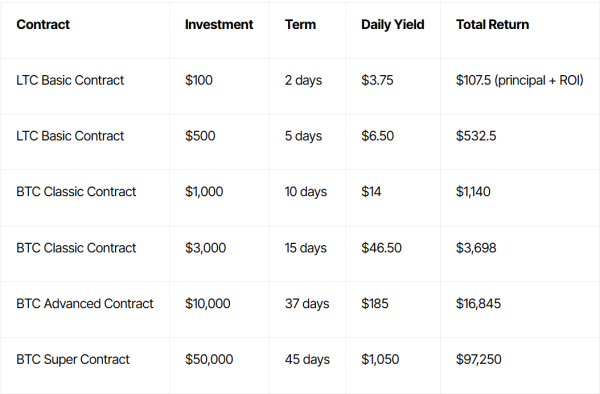Image resolution: width=600 pixels, height=394 pixels.
Task: Click the Contract column header
Action: (x=43, y=24)
